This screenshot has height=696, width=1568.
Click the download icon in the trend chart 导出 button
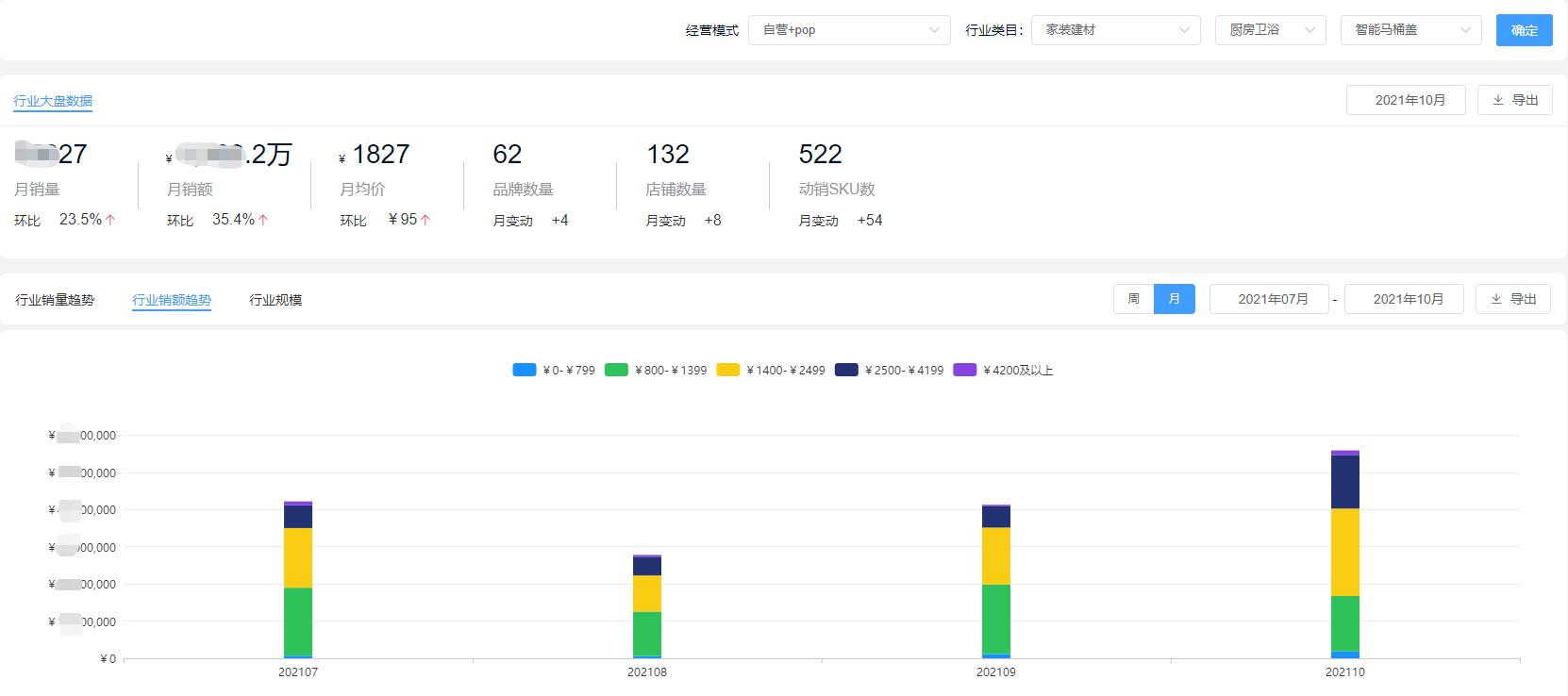[x=1496, y=299]
